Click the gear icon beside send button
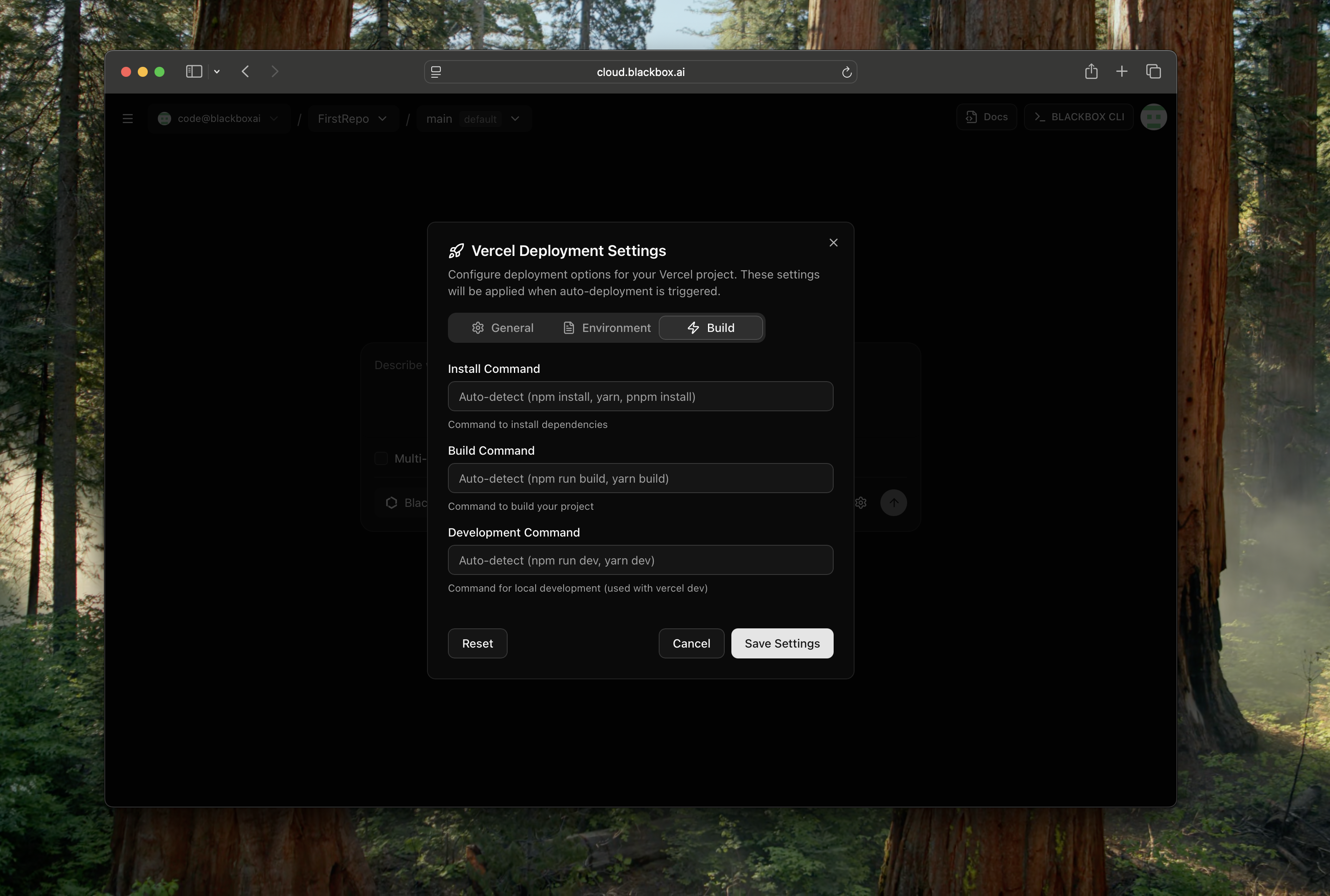 [860, 503]
